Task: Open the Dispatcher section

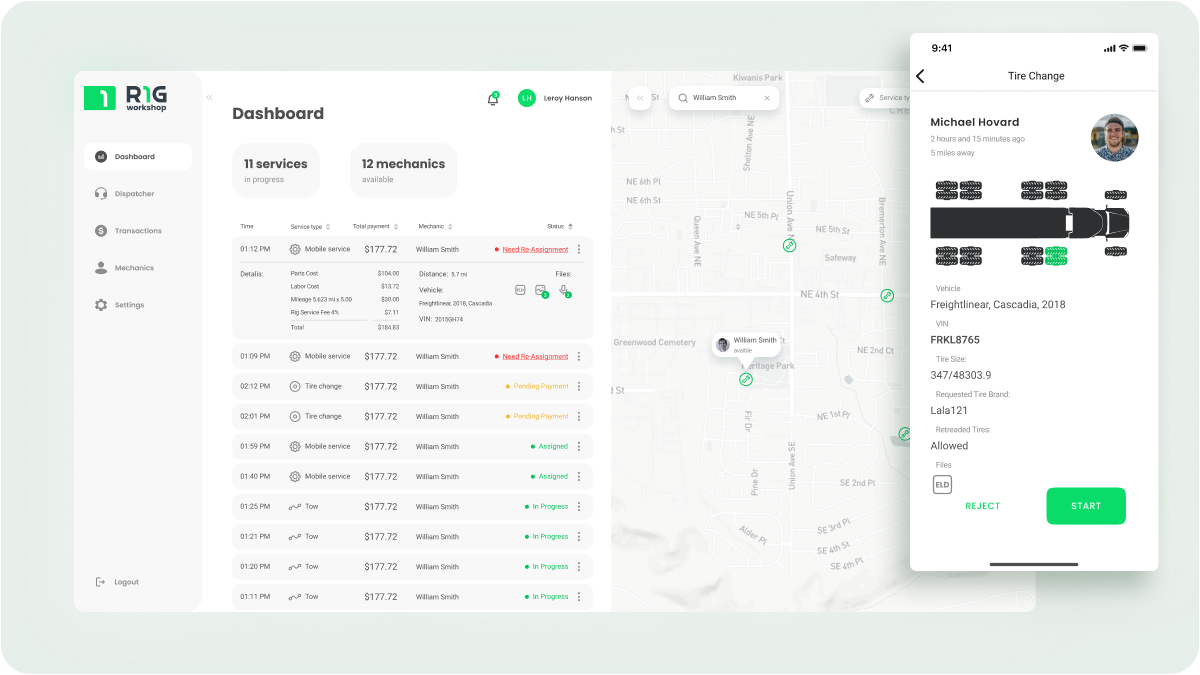Action: click(134, 194)
